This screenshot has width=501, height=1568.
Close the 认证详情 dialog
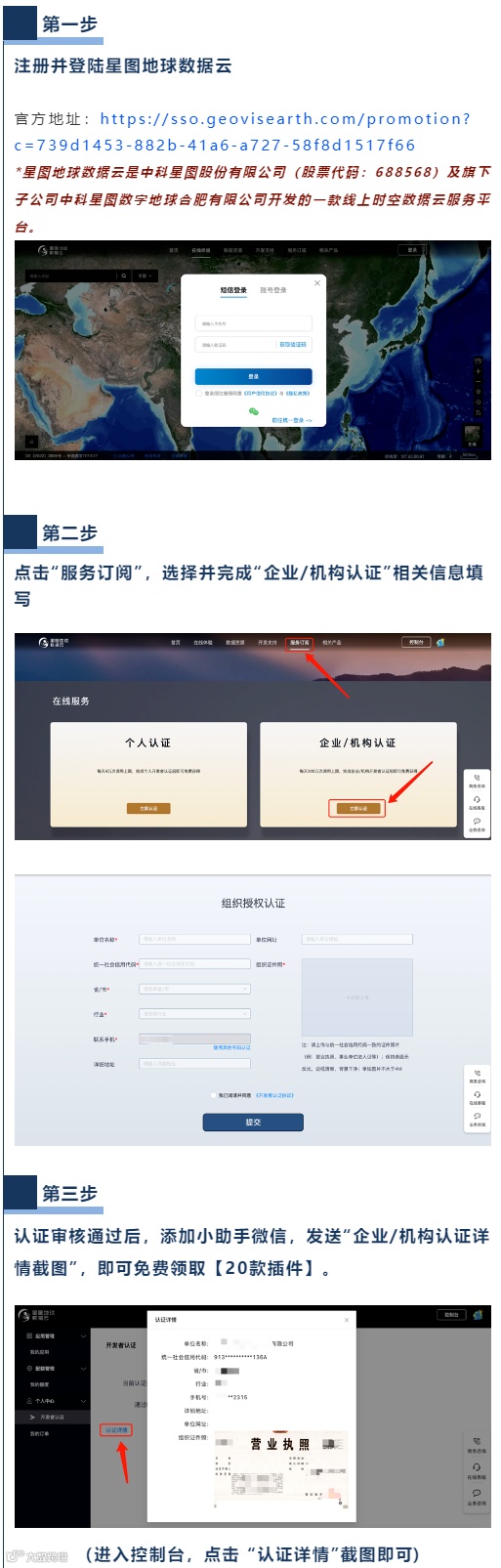pos(346,1319)
